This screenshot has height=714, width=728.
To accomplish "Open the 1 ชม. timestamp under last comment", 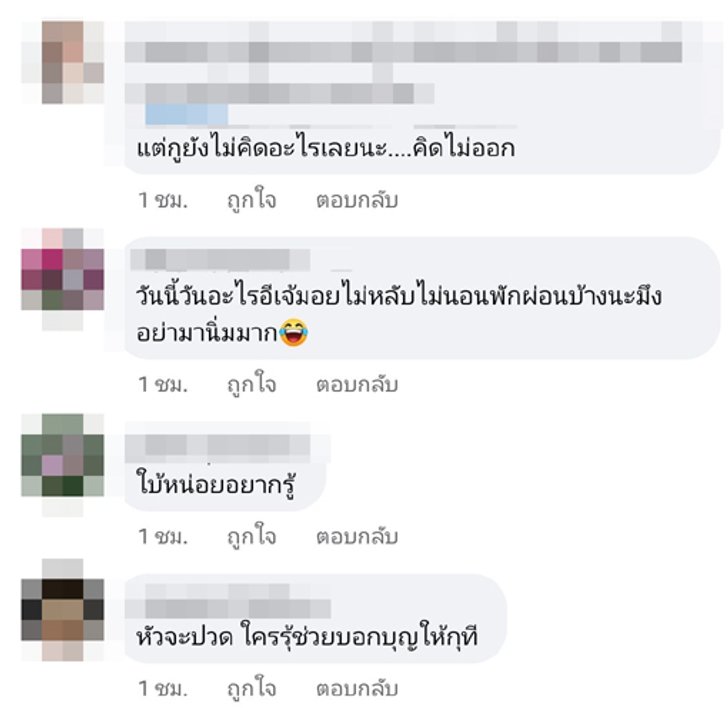I will tap(163, 688).
